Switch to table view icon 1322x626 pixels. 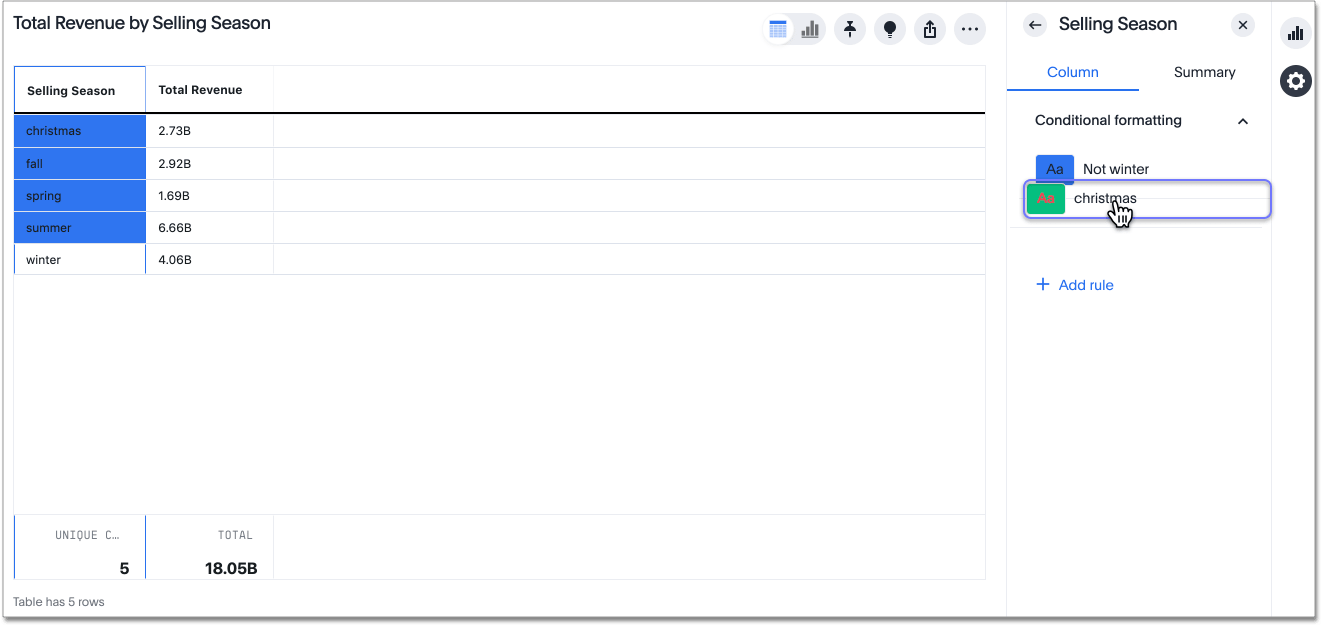[x=778, y=30]
